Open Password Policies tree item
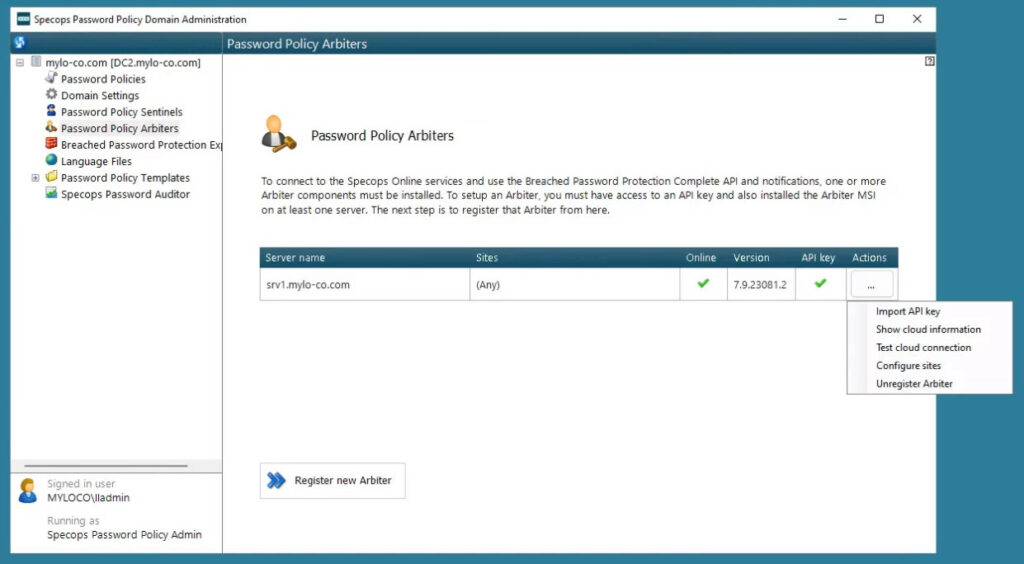Viewport: 1024px width, 564px height. coord(103,79)
